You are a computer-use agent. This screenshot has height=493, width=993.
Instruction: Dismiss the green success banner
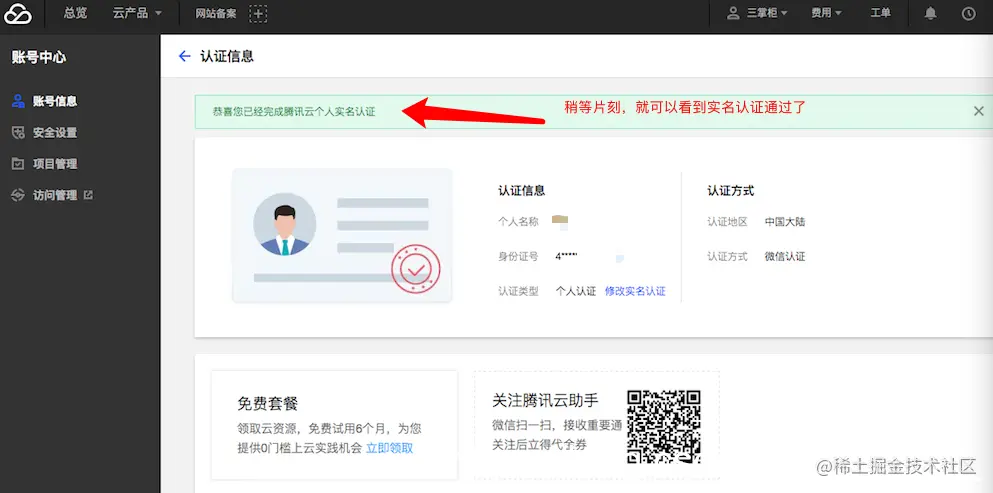click(978, 112)
